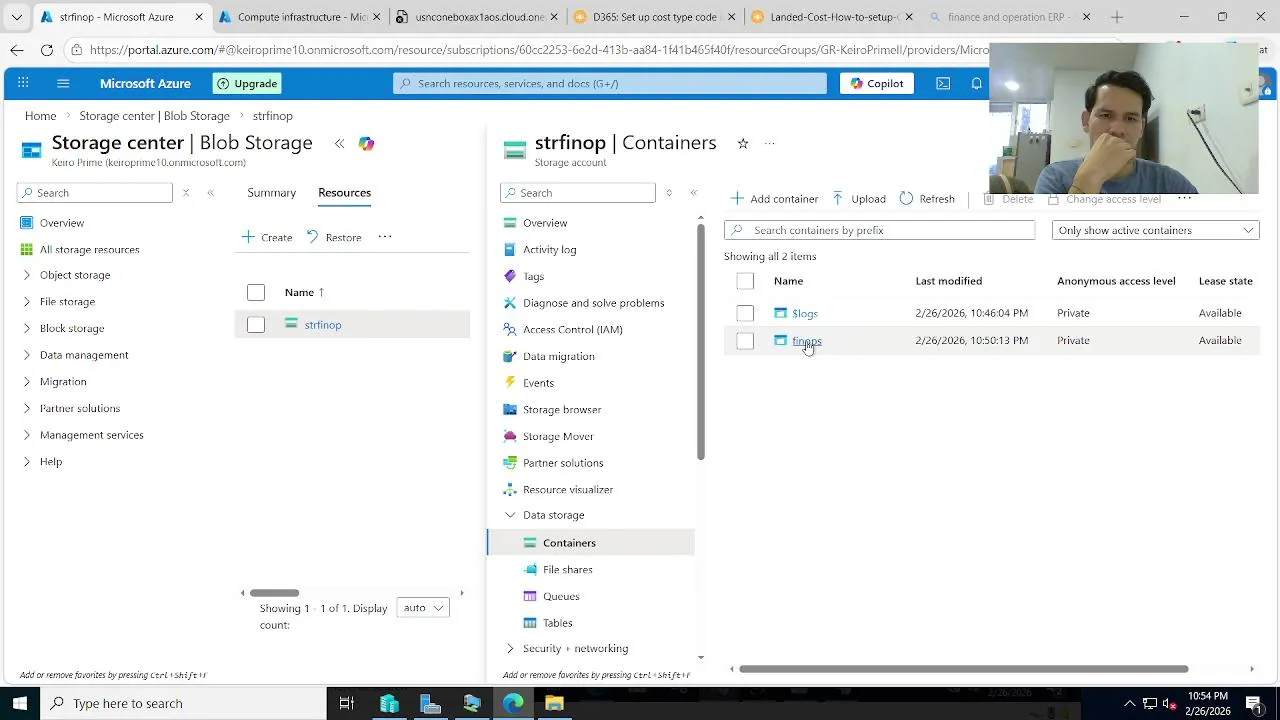Favorite strfinop with the star icon
The width and height of the screenshot is (1280, 720).
(743, 143)
